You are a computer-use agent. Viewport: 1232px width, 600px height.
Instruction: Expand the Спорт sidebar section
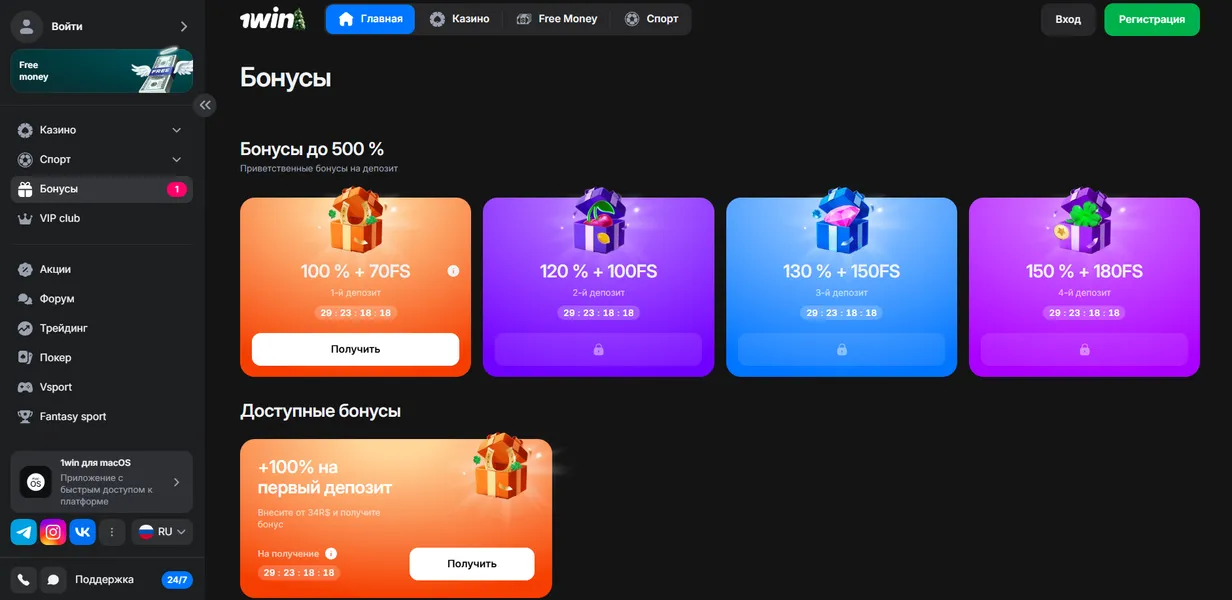(101, 159)
